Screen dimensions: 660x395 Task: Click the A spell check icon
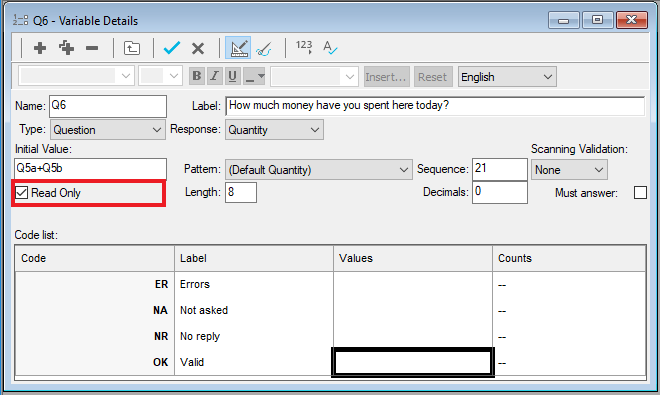[x=330, y=47]
